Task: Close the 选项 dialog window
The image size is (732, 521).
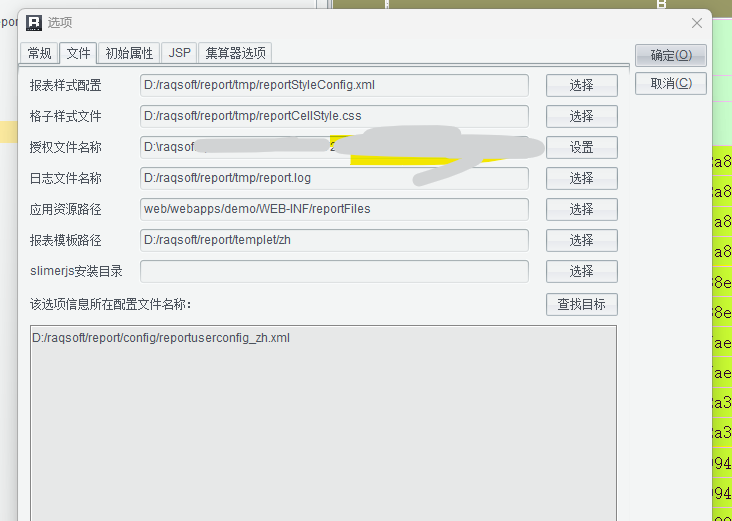Action: (x=697, y=23)
